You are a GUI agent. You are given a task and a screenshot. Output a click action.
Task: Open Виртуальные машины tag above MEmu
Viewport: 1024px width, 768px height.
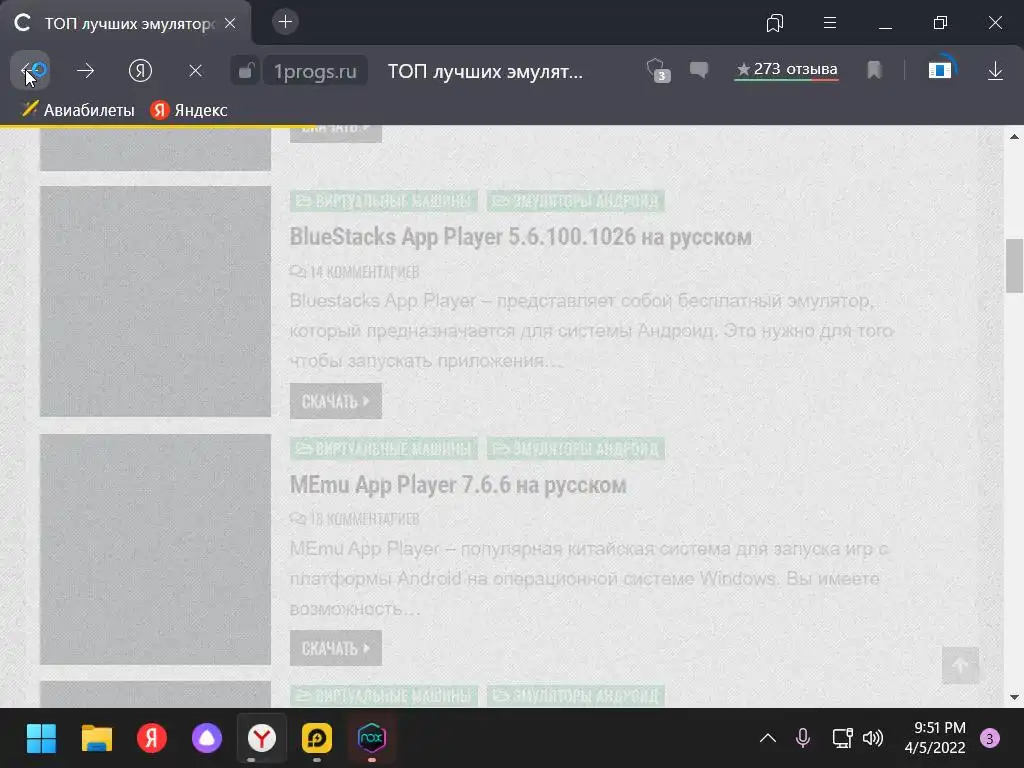(384, 449)
